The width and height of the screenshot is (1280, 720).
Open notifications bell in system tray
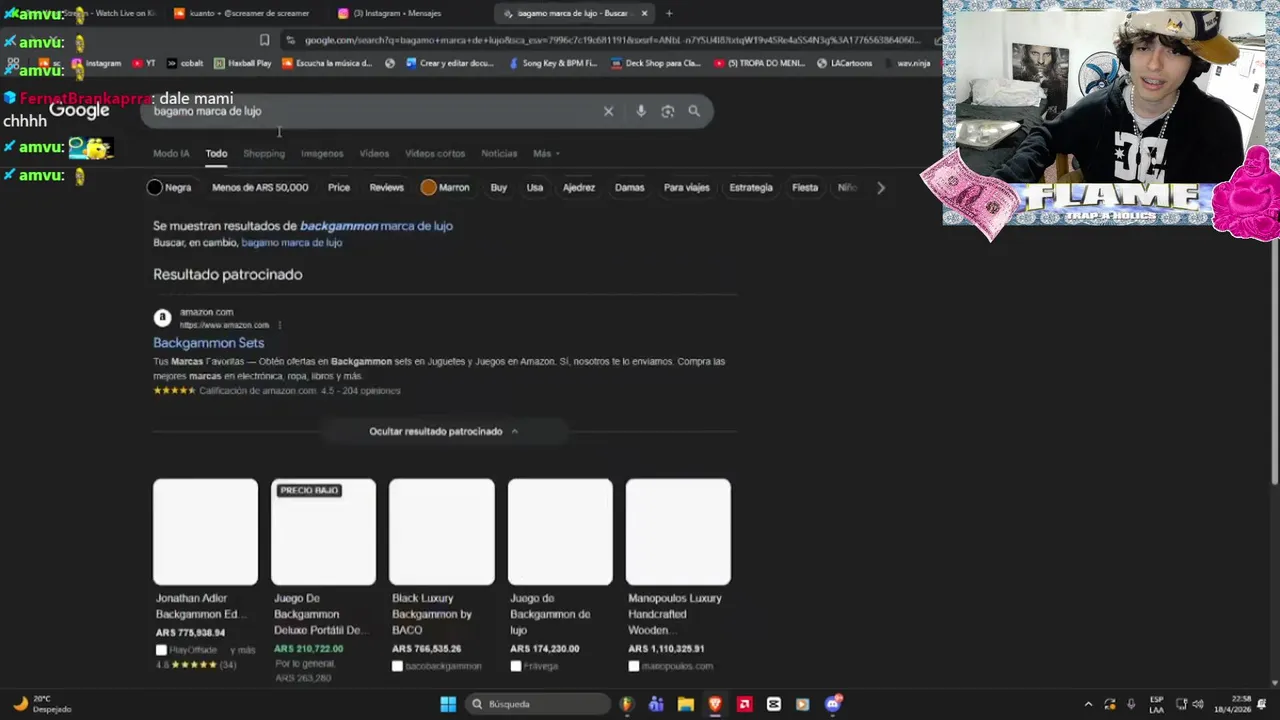[x=1262, y=704]
